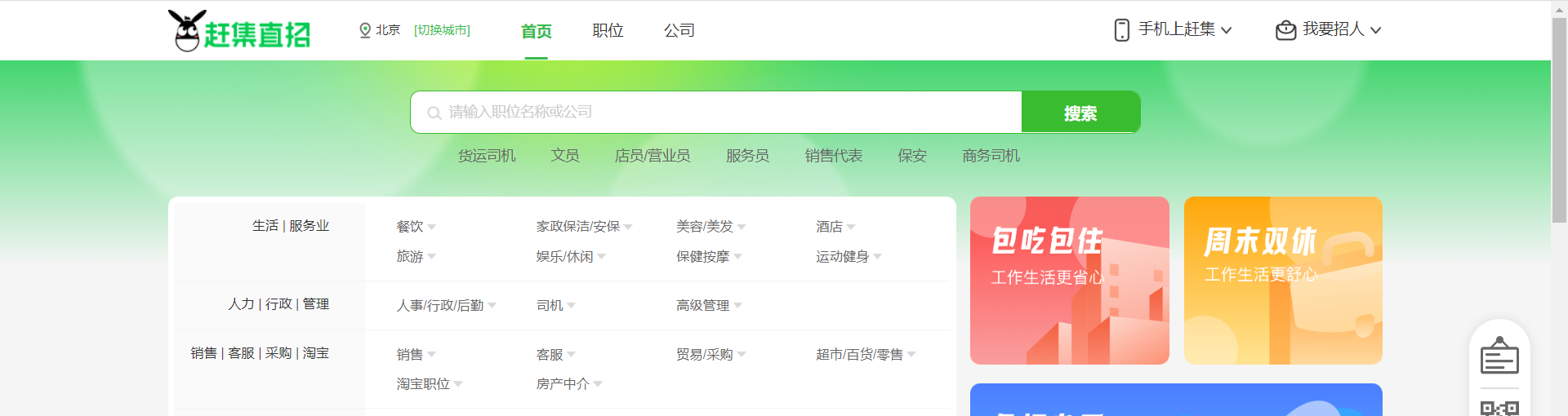The width and height of the screenshot is (1568, 416).
Task: Click the magnifier icon in search box
Action: point(434,113)
